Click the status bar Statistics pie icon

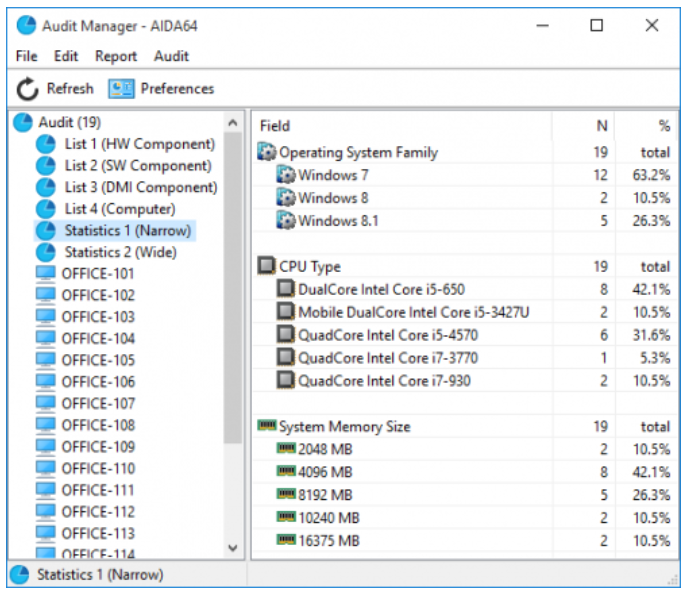point(19,575)
